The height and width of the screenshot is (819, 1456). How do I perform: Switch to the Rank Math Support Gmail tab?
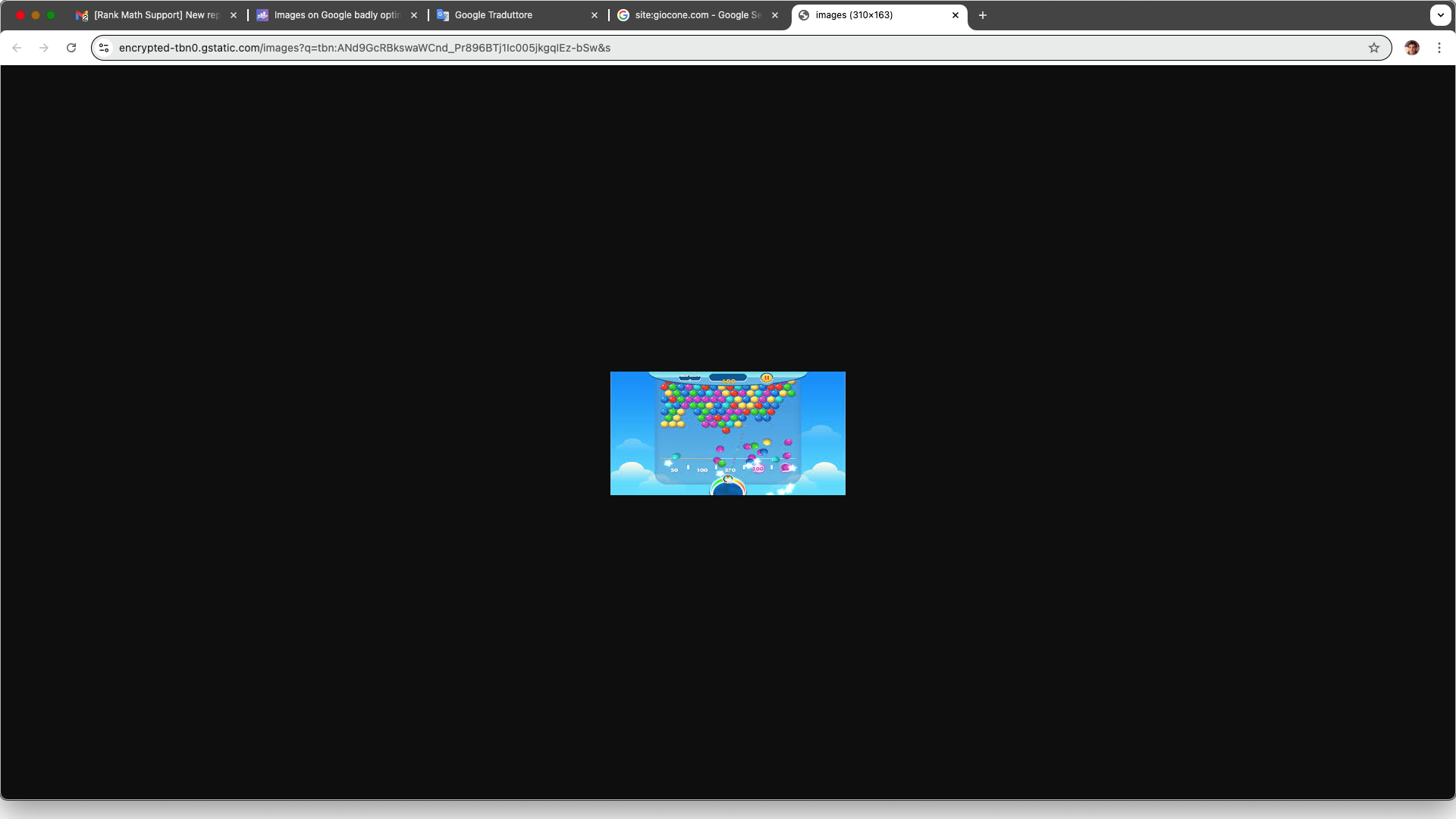click(157, 15)
